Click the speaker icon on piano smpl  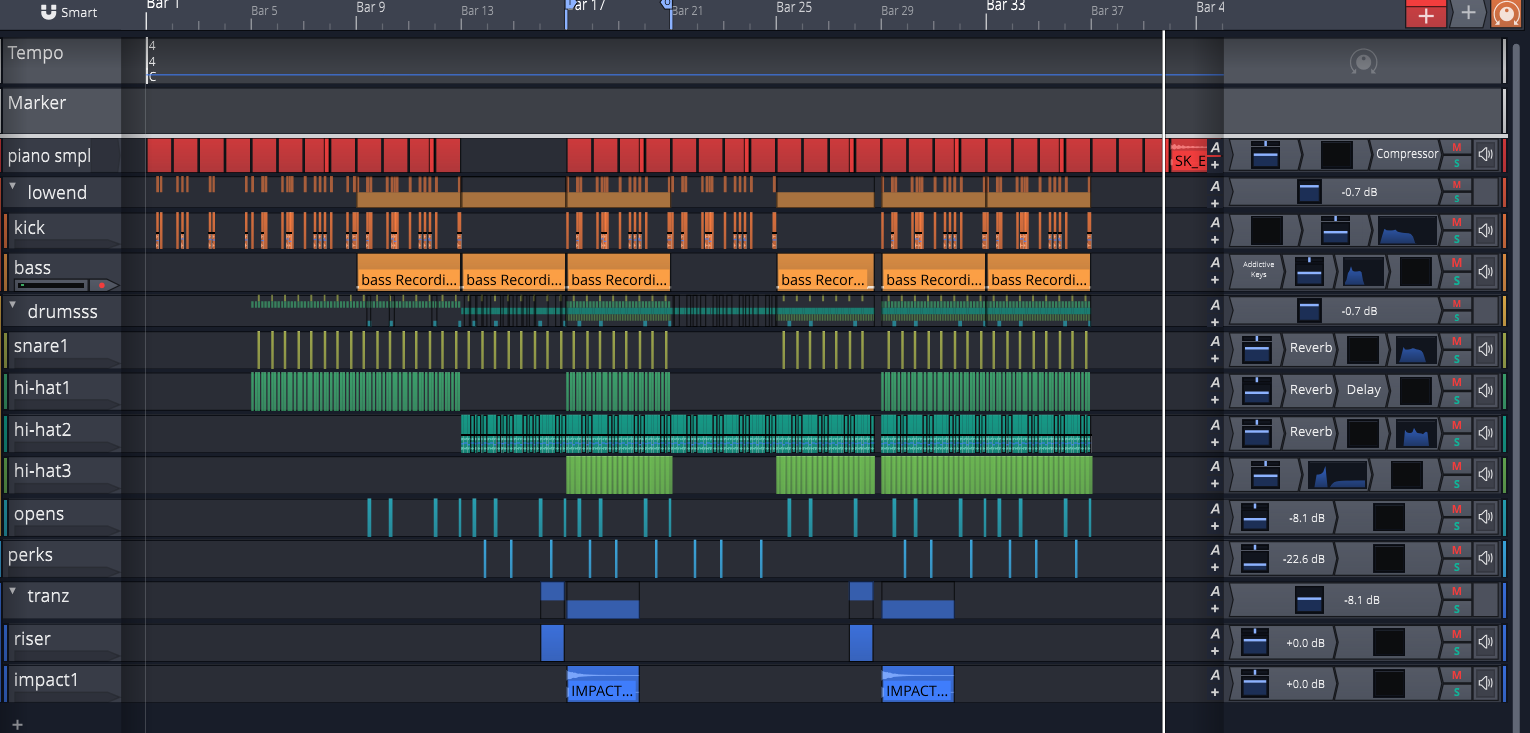pyautogui.click(x=1485, y=154)
